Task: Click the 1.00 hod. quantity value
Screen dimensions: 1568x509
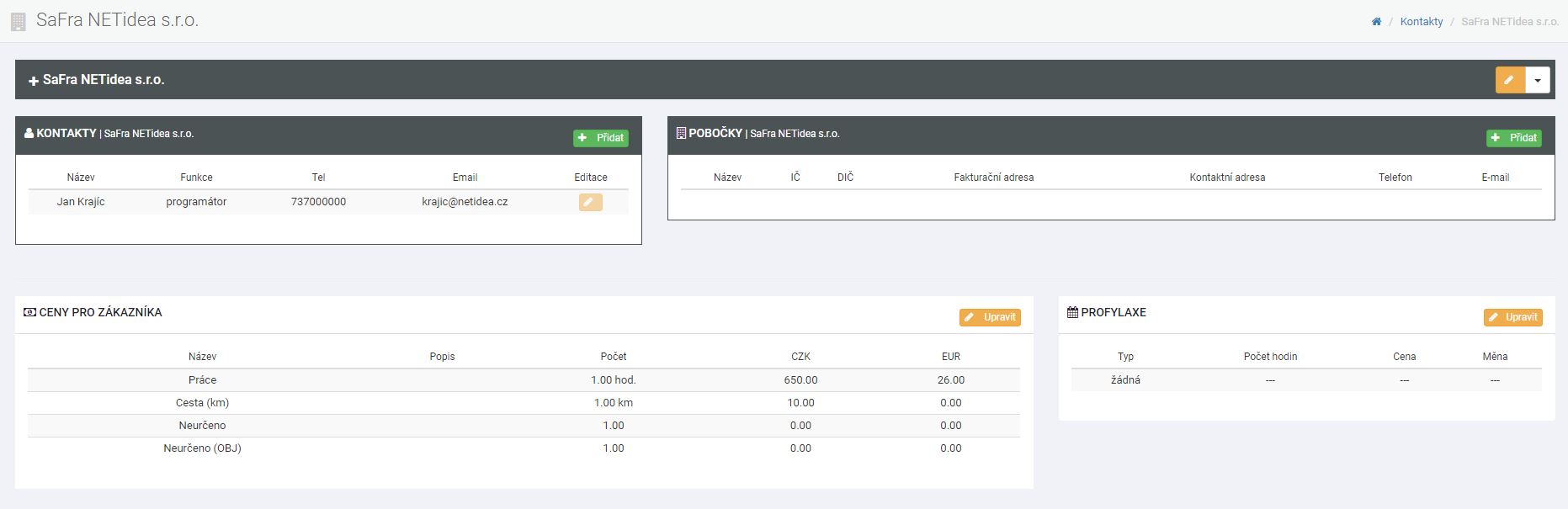Action: pos(614,380)
